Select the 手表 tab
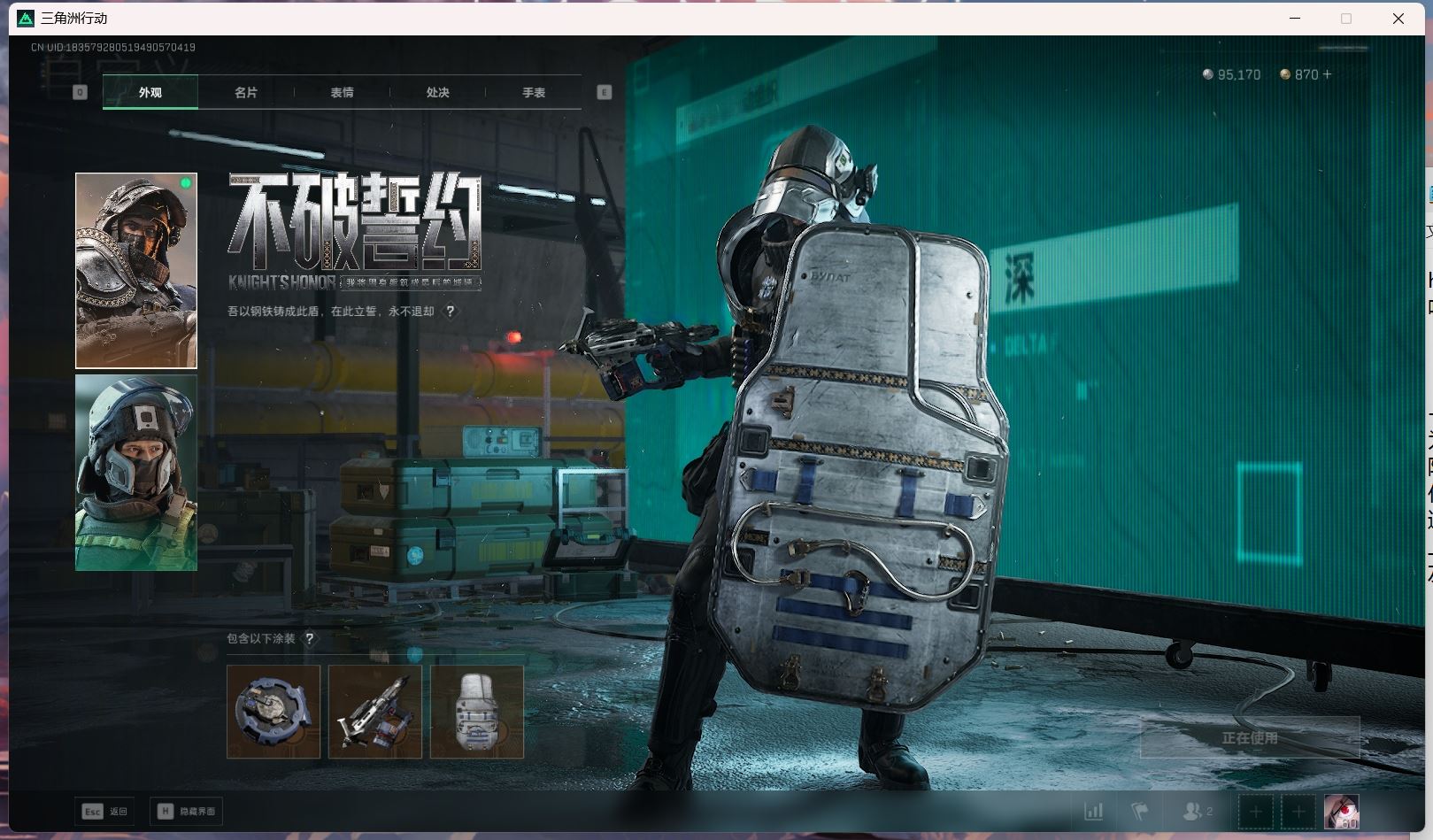Screen dimensions: 1433x840 (533, 92)
